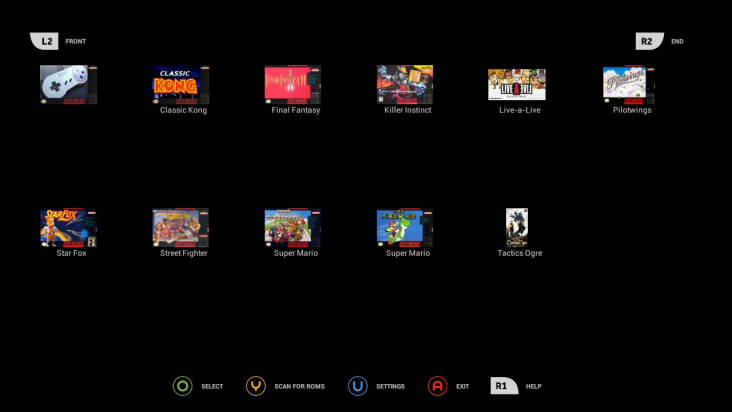Click the red A button icon
The height and width of the screenshot is (412, 732).
(x=437, y=386)
